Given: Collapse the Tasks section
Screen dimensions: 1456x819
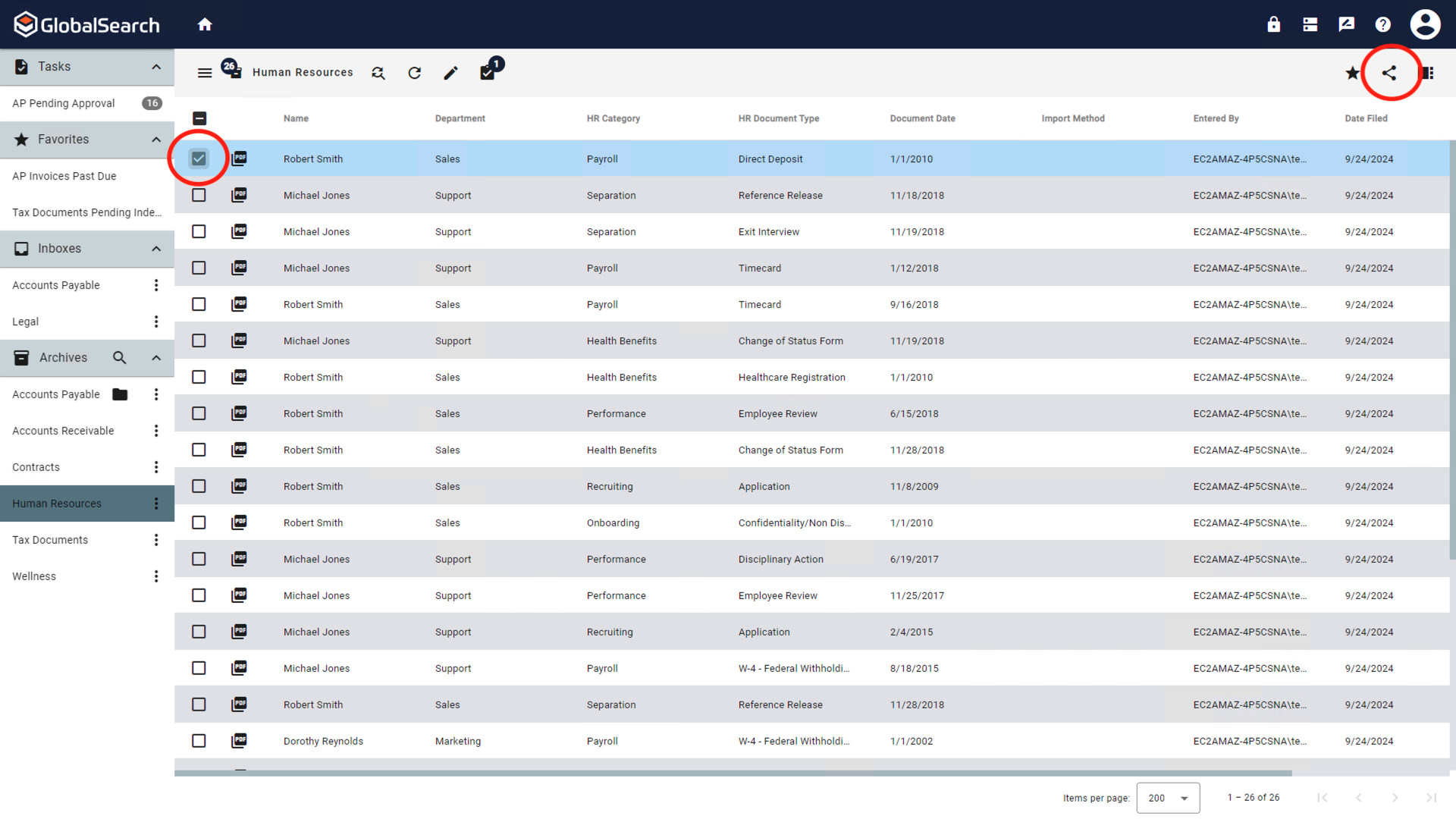Looking at the screenshot, I should tap(156, 67).
